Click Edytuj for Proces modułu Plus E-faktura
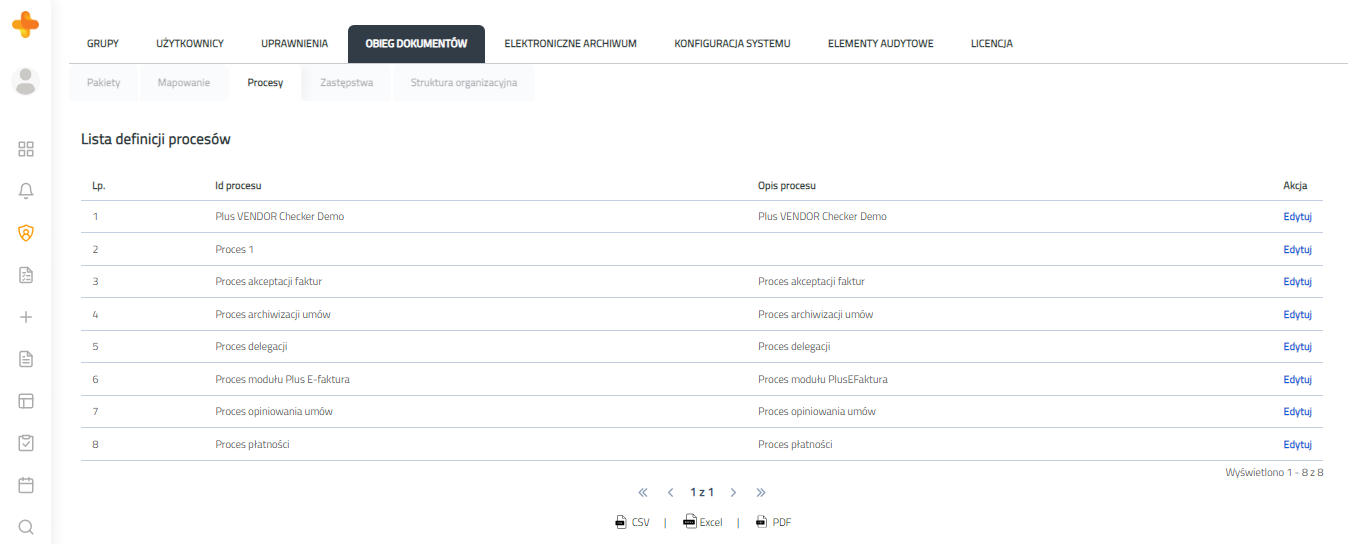Screen dimensions: 1356x544 1297,379
